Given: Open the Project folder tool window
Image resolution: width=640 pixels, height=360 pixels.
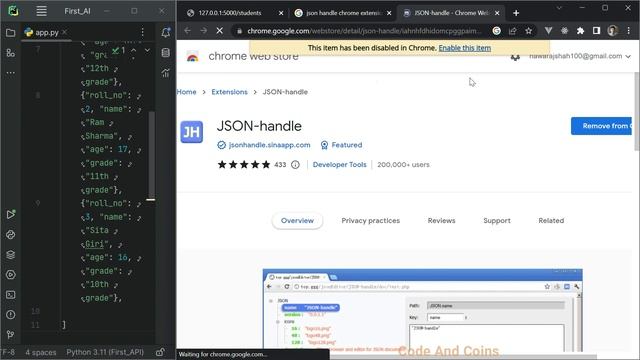Looking at the screenshot, I should pyautogui.click(x=11, y=33).
